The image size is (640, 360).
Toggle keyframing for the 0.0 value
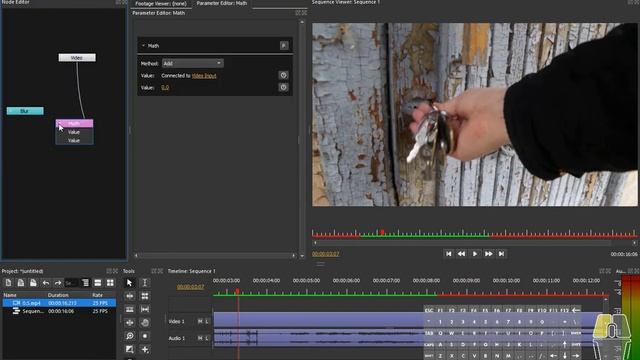click(x=283, y=87)
